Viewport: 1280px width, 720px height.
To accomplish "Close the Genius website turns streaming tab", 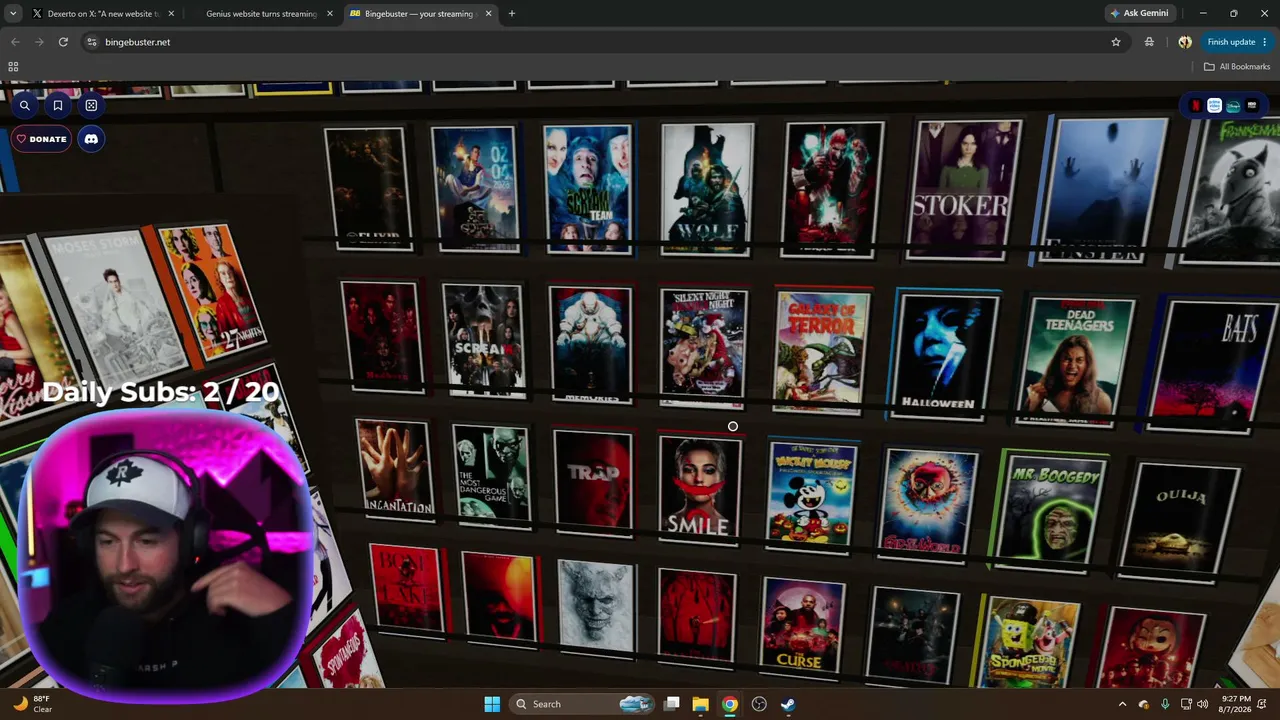I will 331,14.
